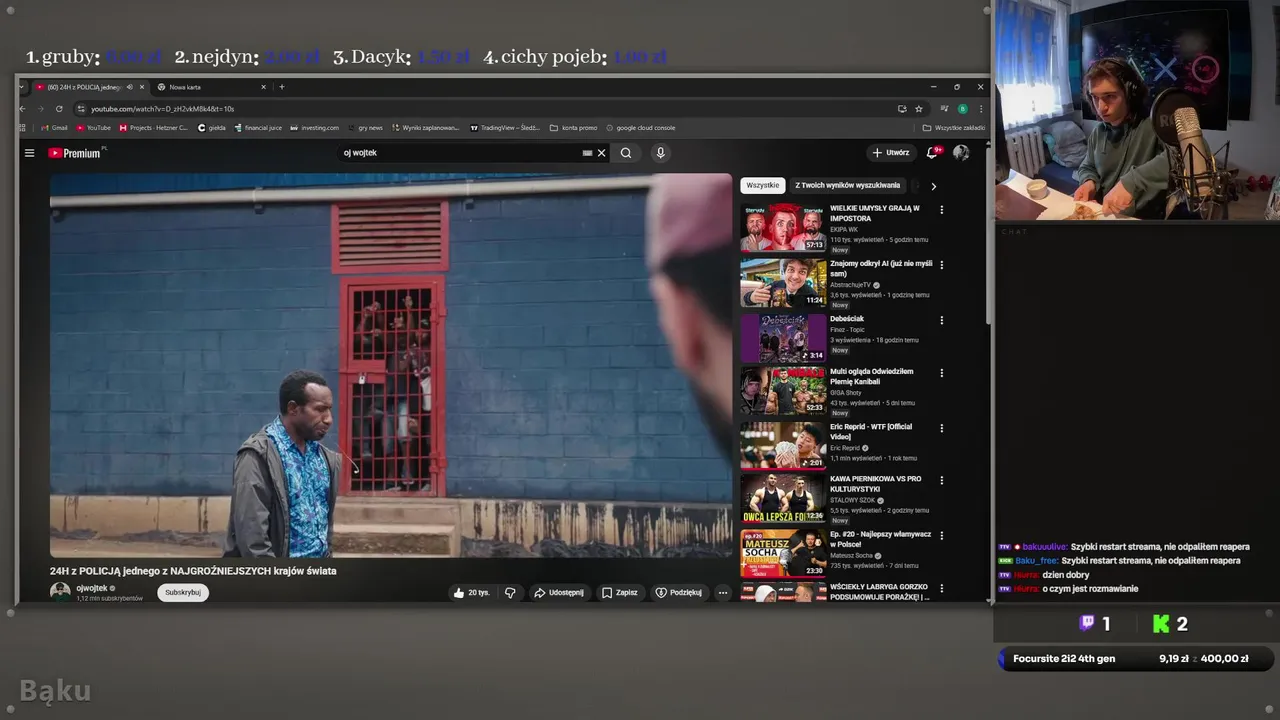Switch to the Nowa karta browser tab
The image size is (1280, 720).
click(x=210, y=87)
